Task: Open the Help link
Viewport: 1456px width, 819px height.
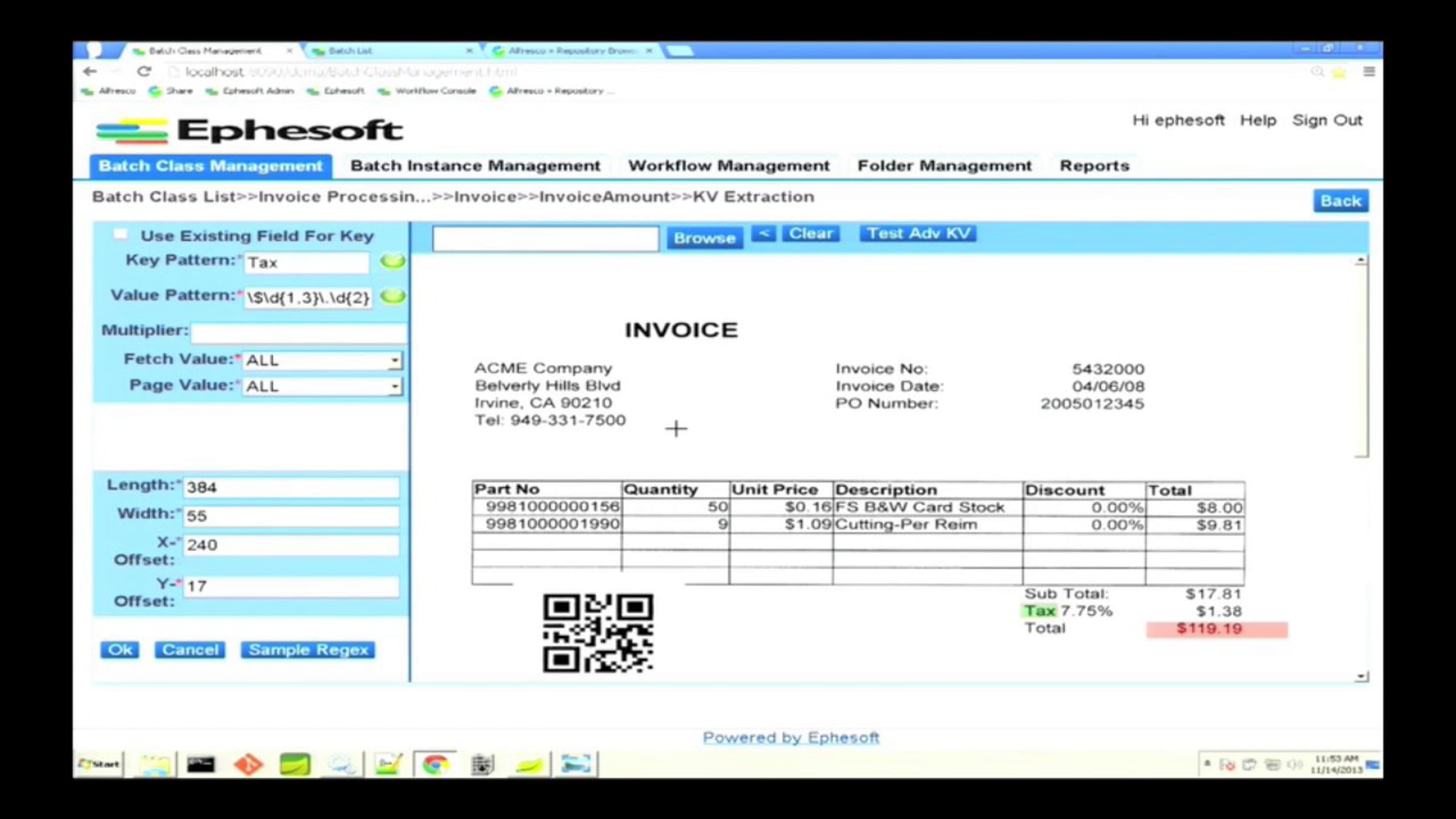Action: click(x=1258, y=121)
